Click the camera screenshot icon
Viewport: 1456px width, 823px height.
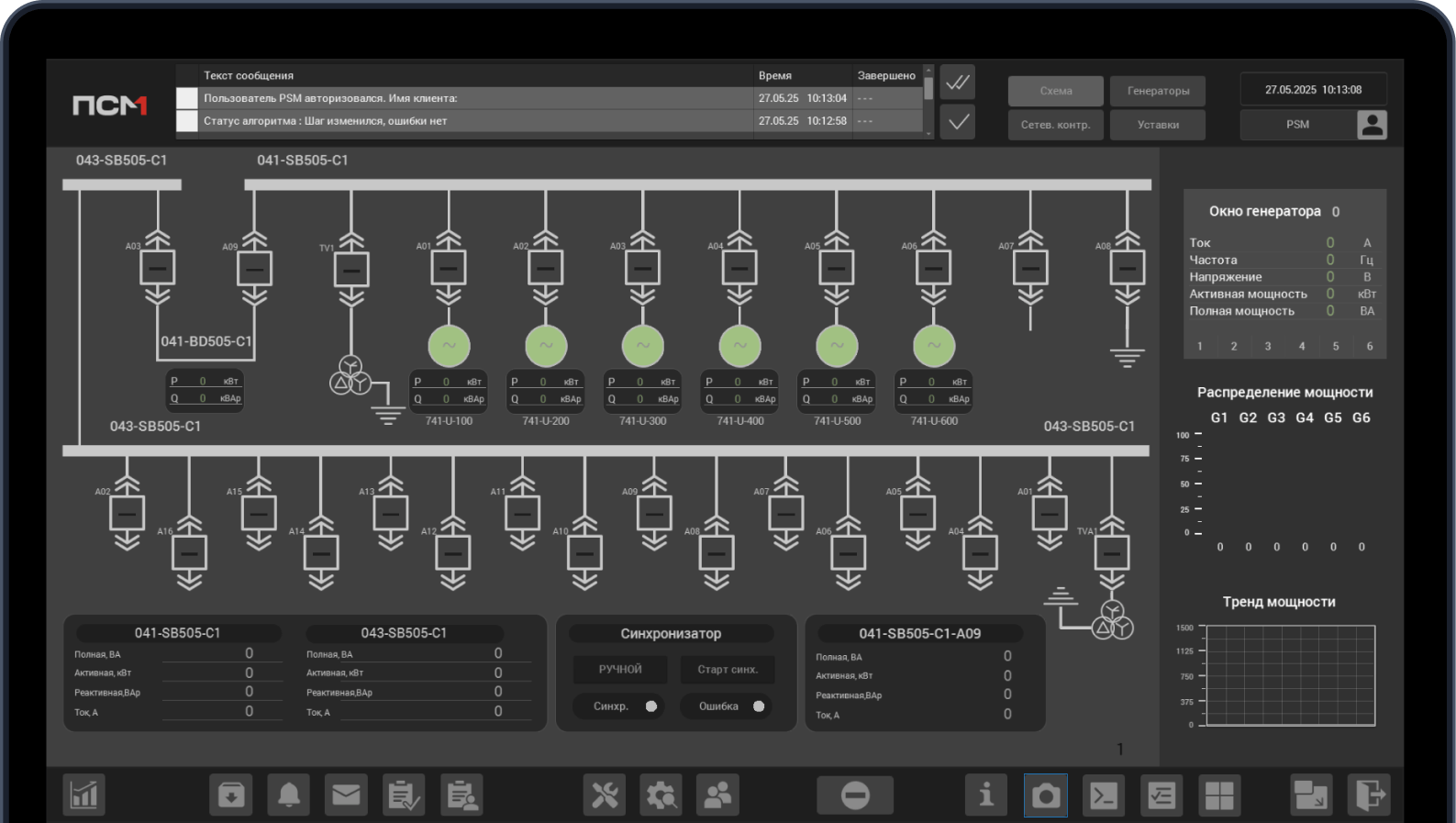pos(1045,795)
